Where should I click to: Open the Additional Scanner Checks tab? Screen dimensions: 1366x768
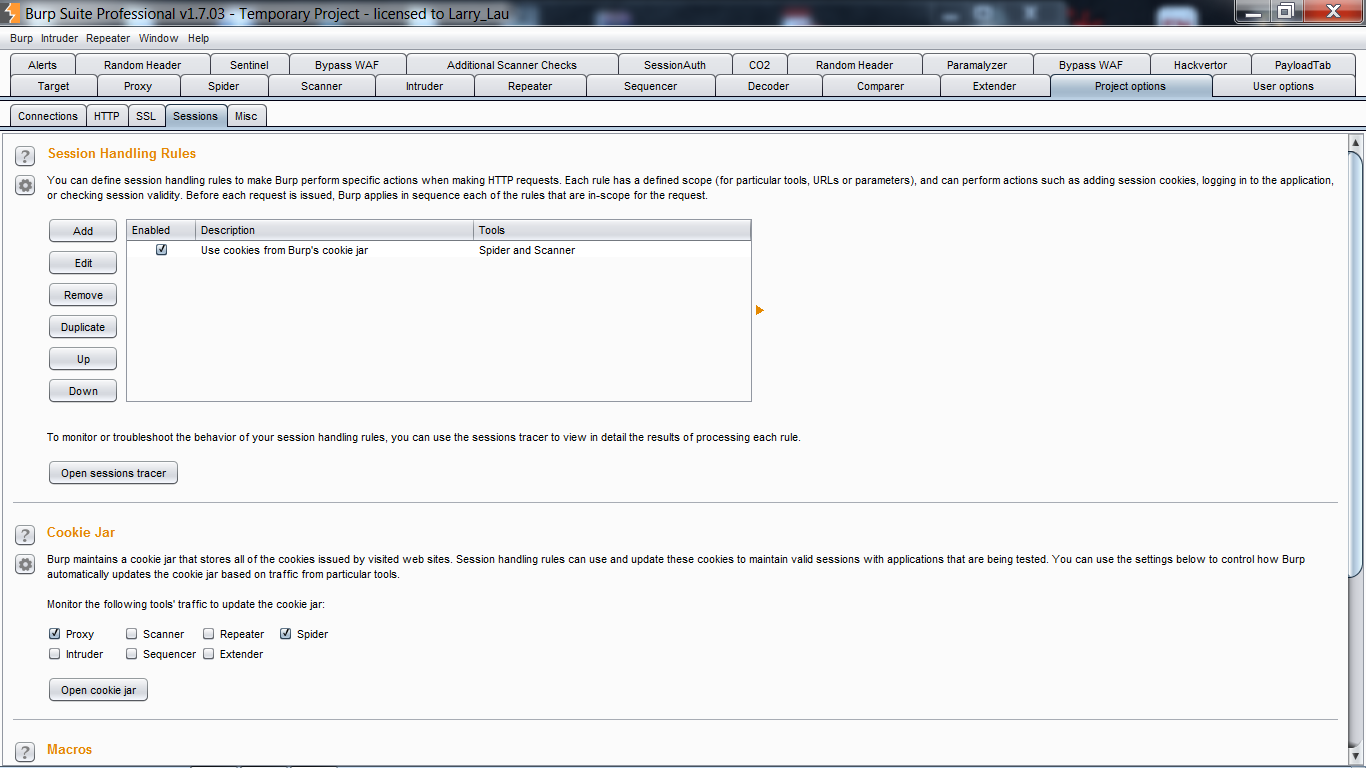tap(512, 65)
